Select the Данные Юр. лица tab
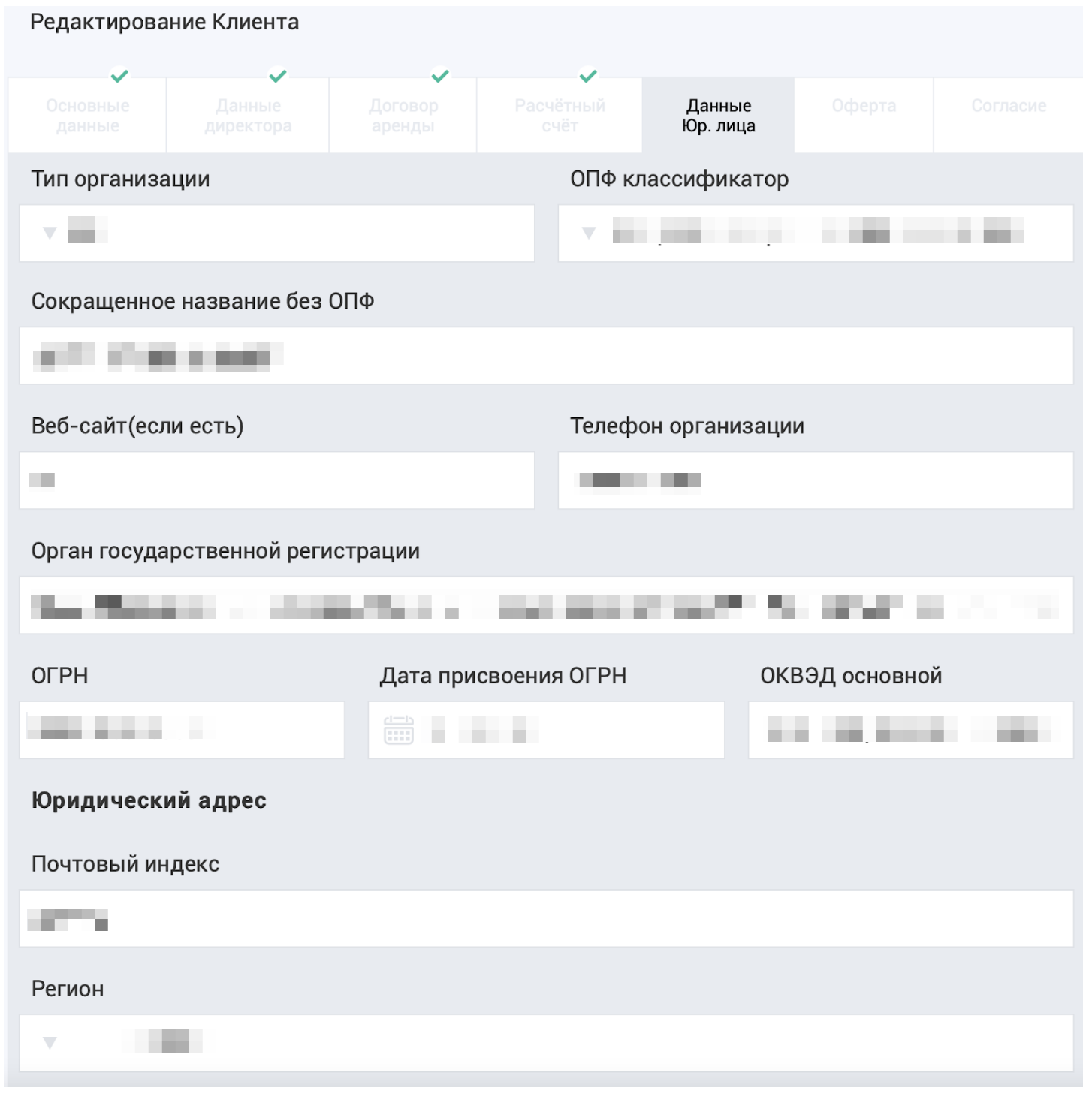 tap(718, 116)
